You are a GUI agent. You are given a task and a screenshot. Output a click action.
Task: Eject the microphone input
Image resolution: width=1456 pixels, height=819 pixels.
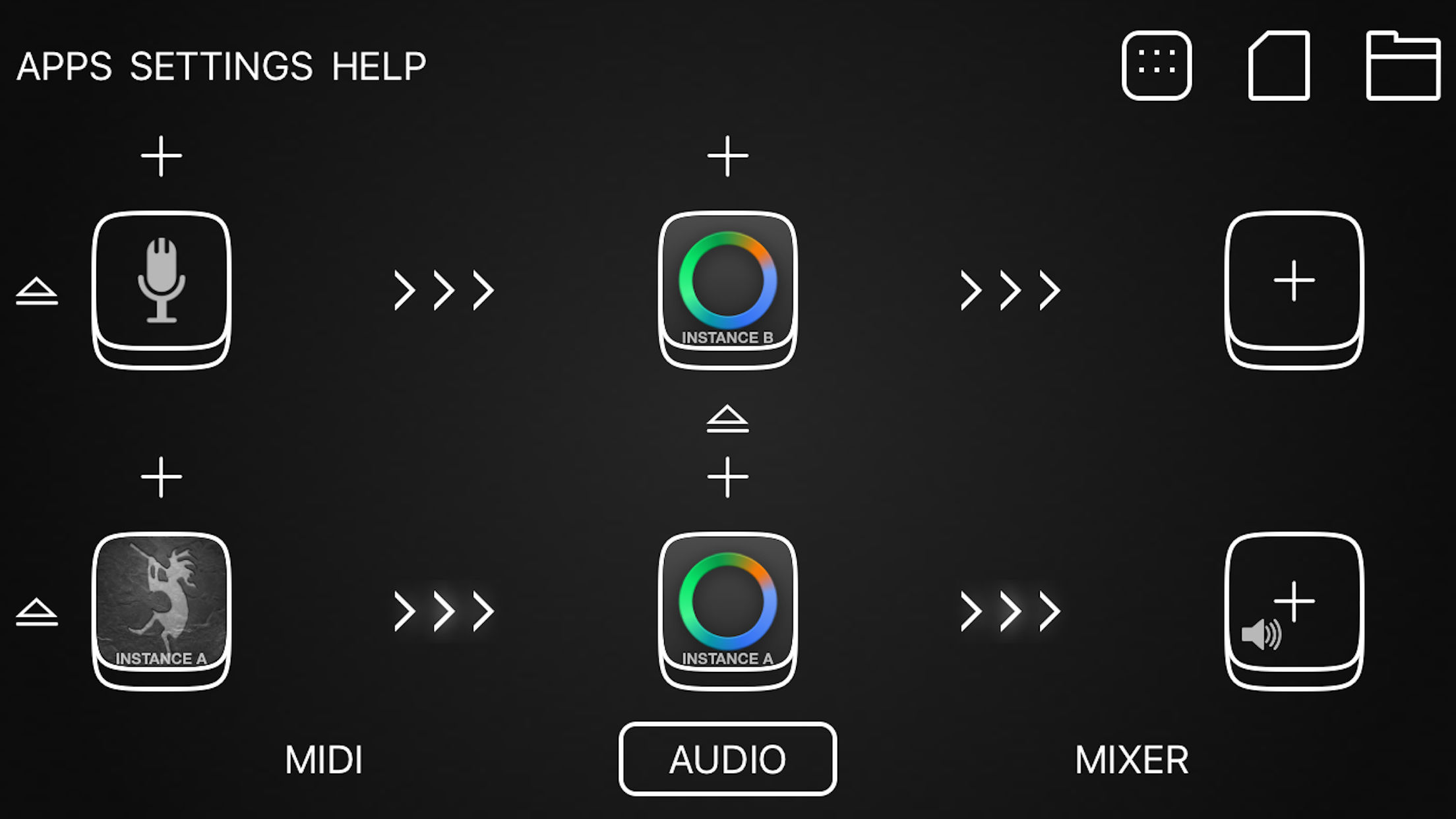pos(37,291)
